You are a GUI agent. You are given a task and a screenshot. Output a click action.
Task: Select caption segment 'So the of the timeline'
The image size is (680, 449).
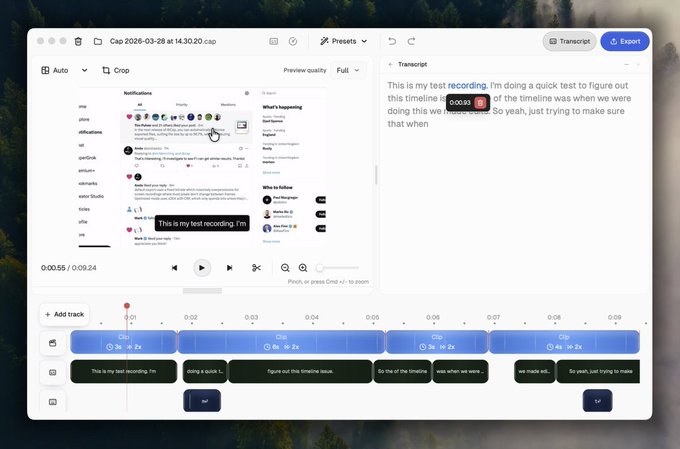(x=402, y=371)
